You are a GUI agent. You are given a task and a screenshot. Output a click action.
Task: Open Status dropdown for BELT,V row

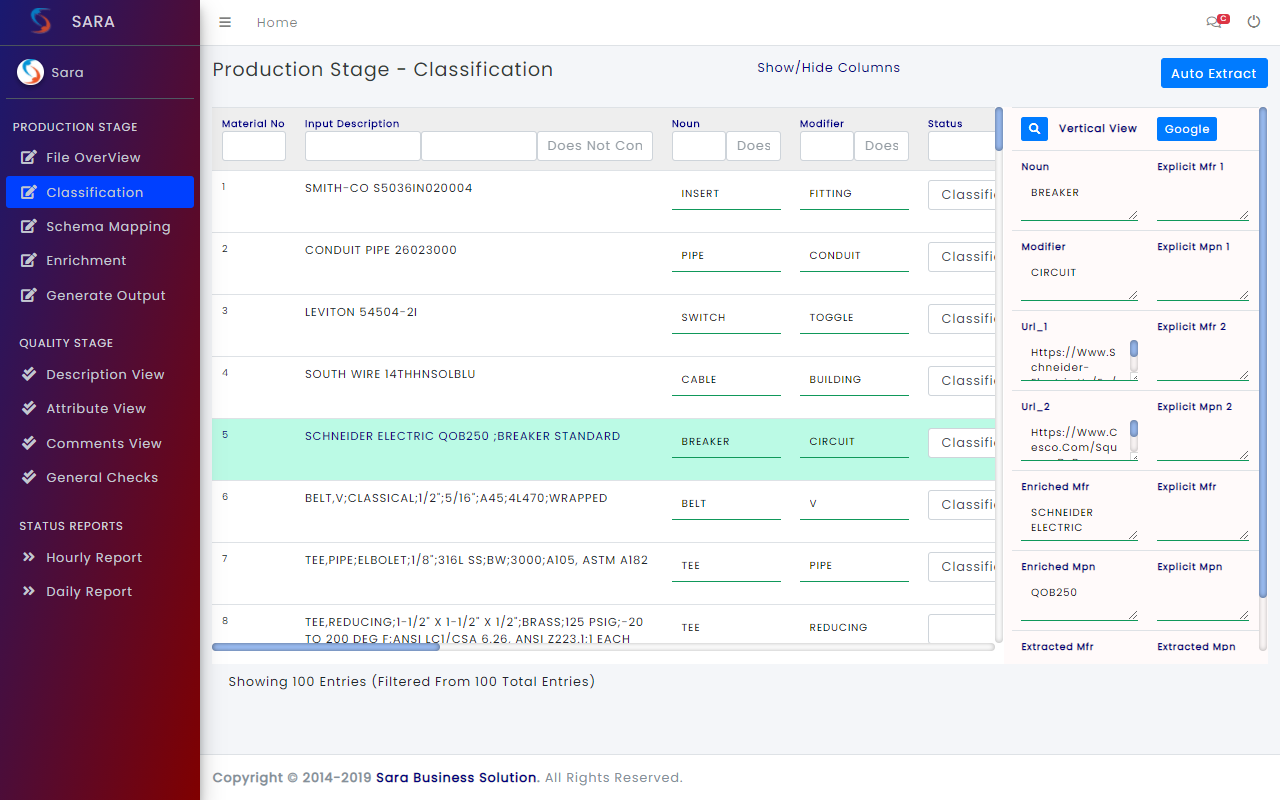[x=962, y=505]
